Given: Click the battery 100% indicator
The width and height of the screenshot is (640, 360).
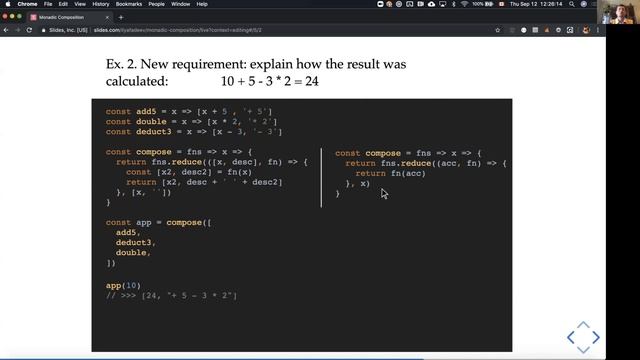Looking at the screenshot, I should click(x=483, y=4).
